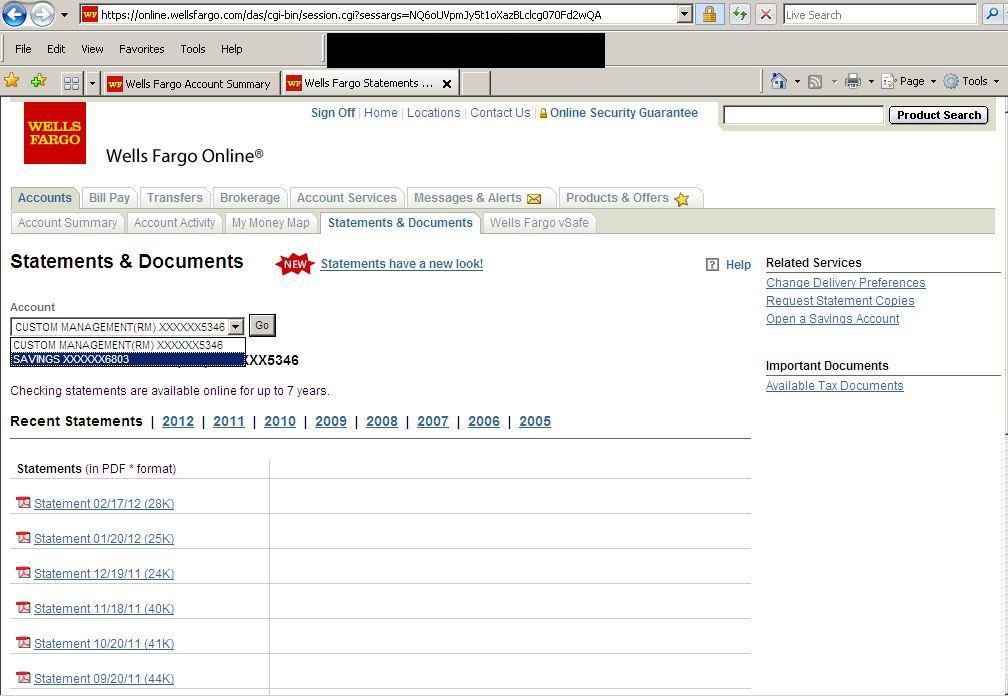Click the red Stop loading icon
Screen dimensions: 1008x696
(x=765, y=14)
